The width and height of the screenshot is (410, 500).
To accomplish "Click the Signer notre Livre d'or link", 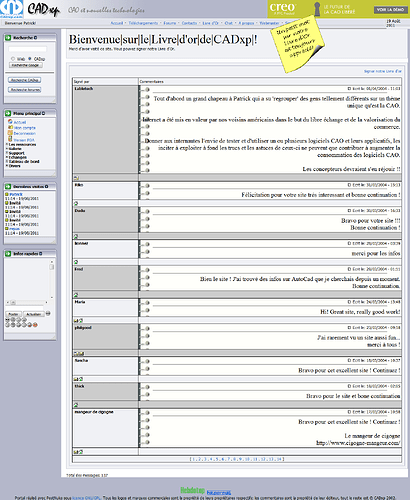I will click(383, 71).
